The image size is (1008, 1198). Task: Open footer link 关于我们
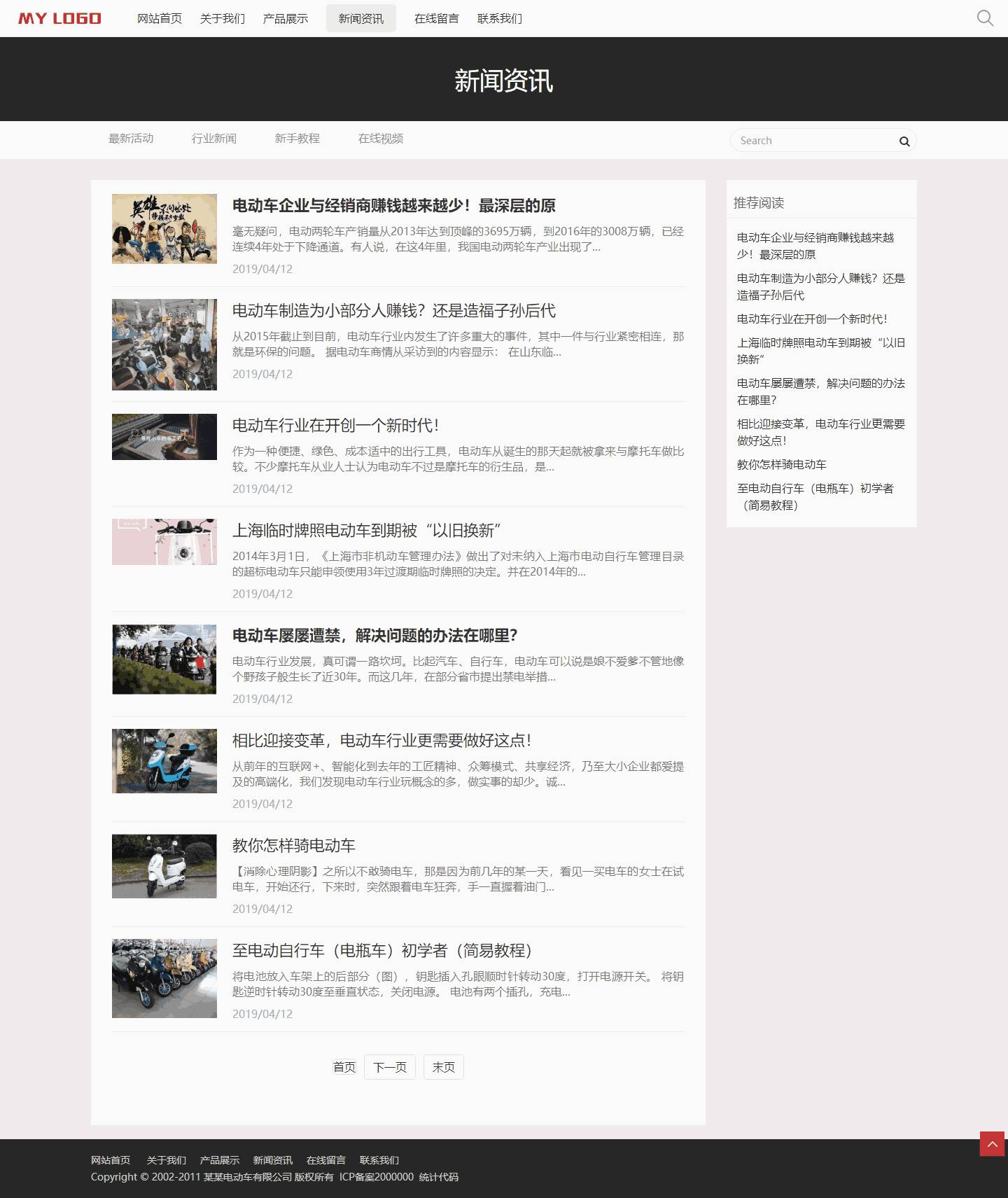[167, 1160]
